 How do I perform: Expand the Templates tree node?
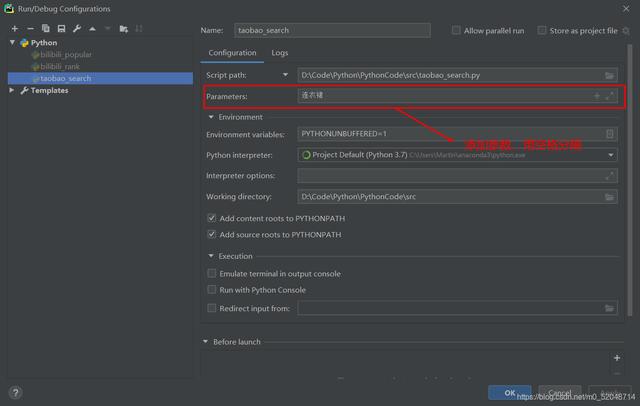coord(12,90)
